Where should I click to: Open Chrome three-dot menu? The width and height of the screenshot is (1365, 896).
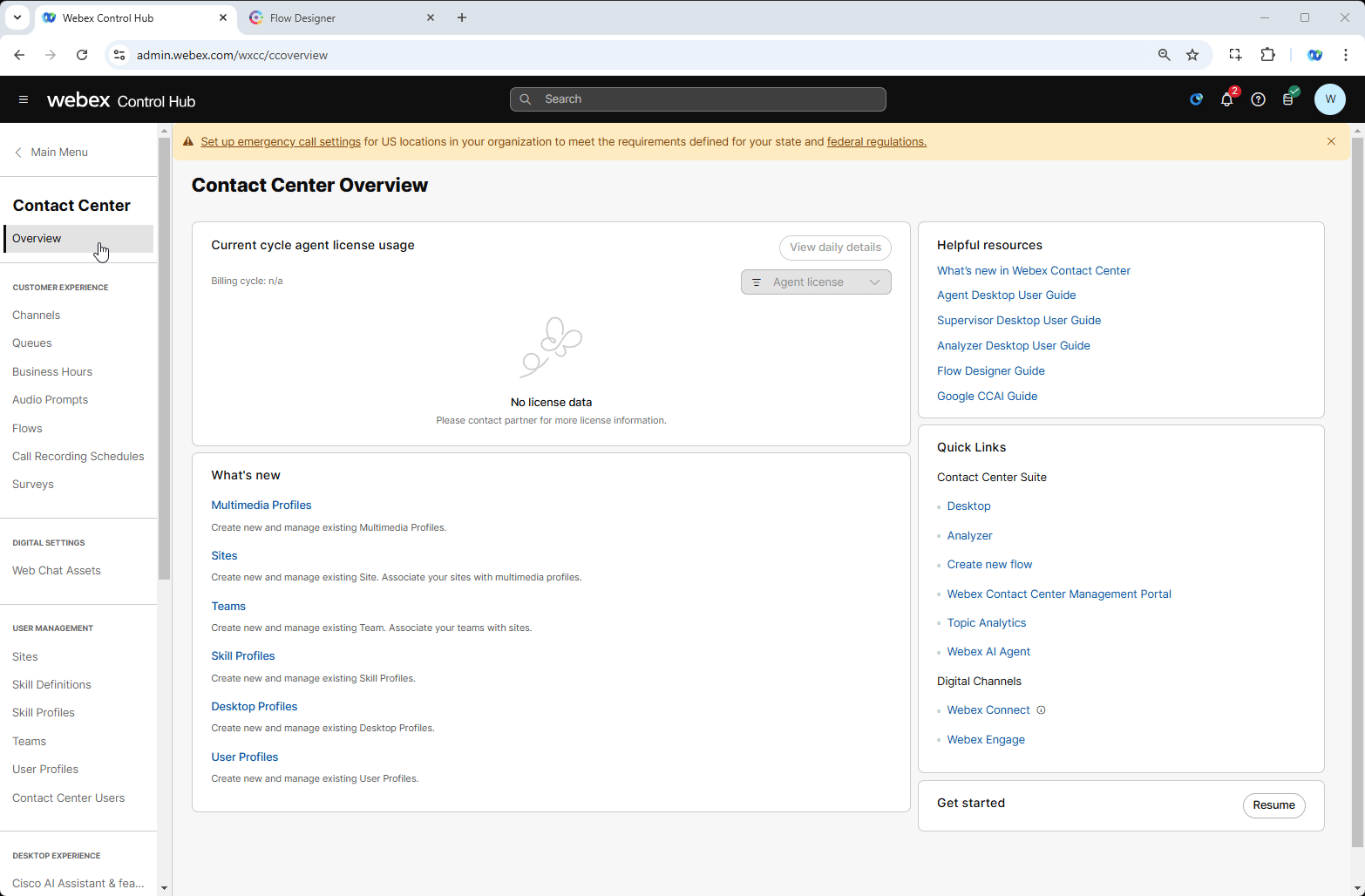click(1346, 55)
